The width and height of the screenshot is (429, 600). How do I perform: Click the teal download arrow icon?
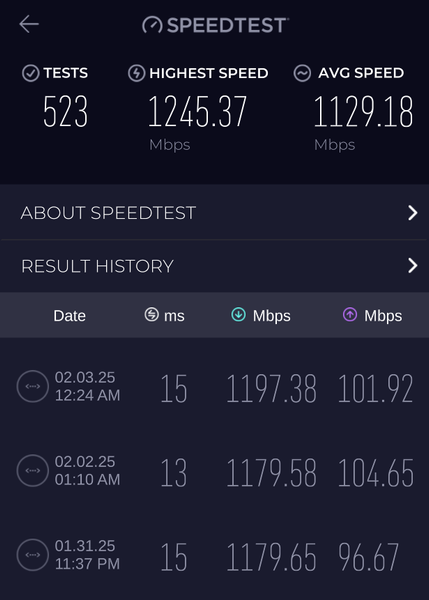click(x=238, y=315)
